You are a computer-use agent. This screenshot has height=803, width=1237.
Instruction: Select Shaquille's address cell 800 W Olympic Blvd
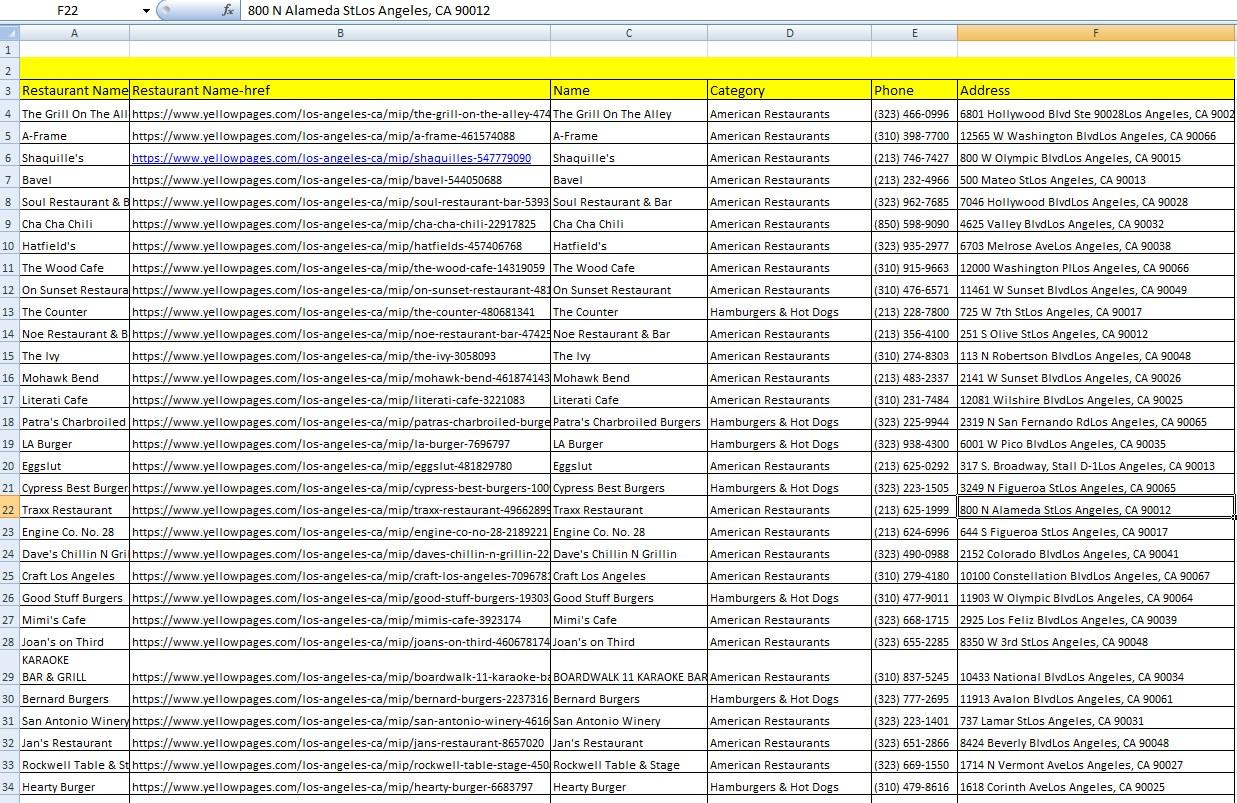point(1096,157)
